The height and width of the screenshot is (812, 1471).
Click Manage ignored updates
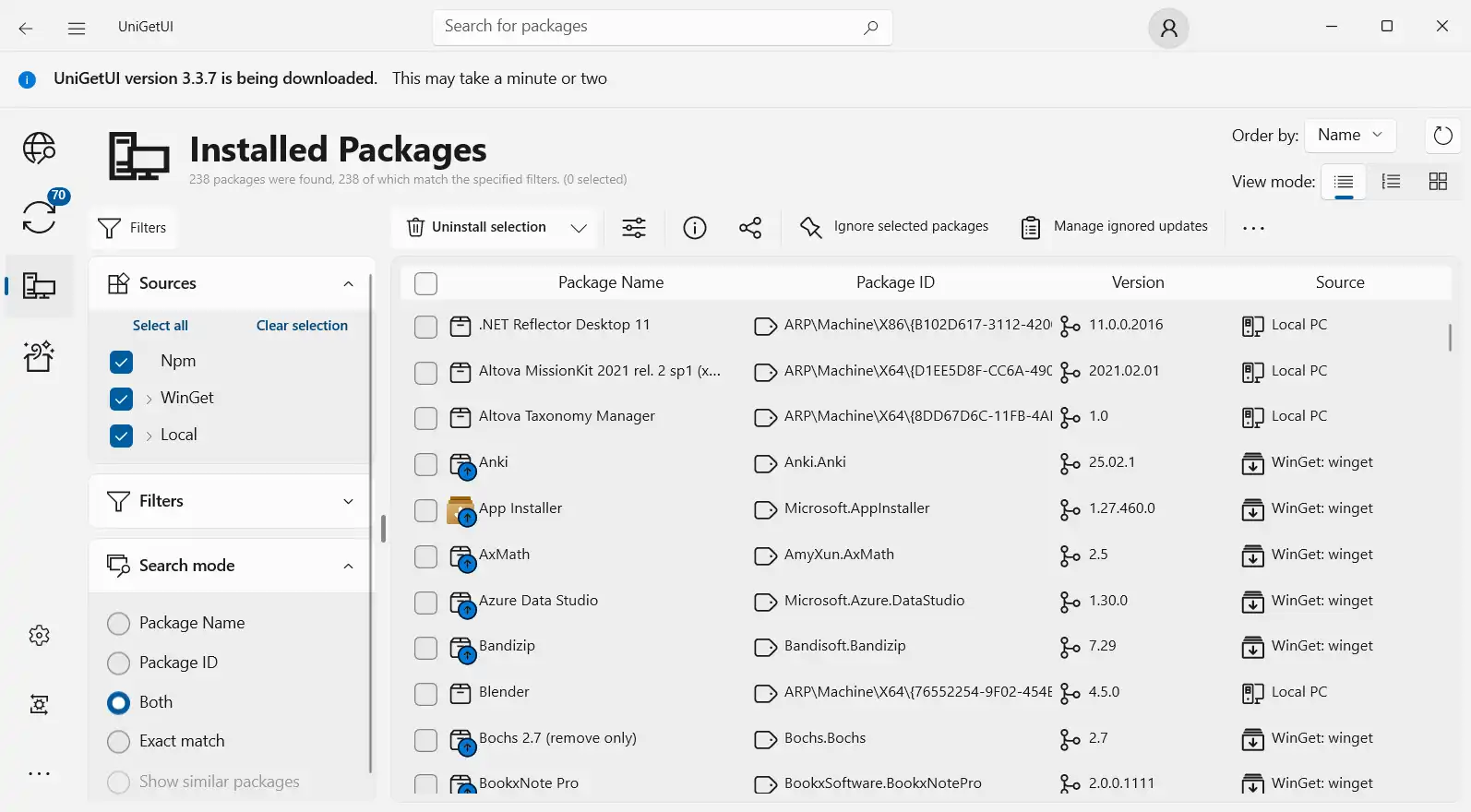tap(1114, 227)
